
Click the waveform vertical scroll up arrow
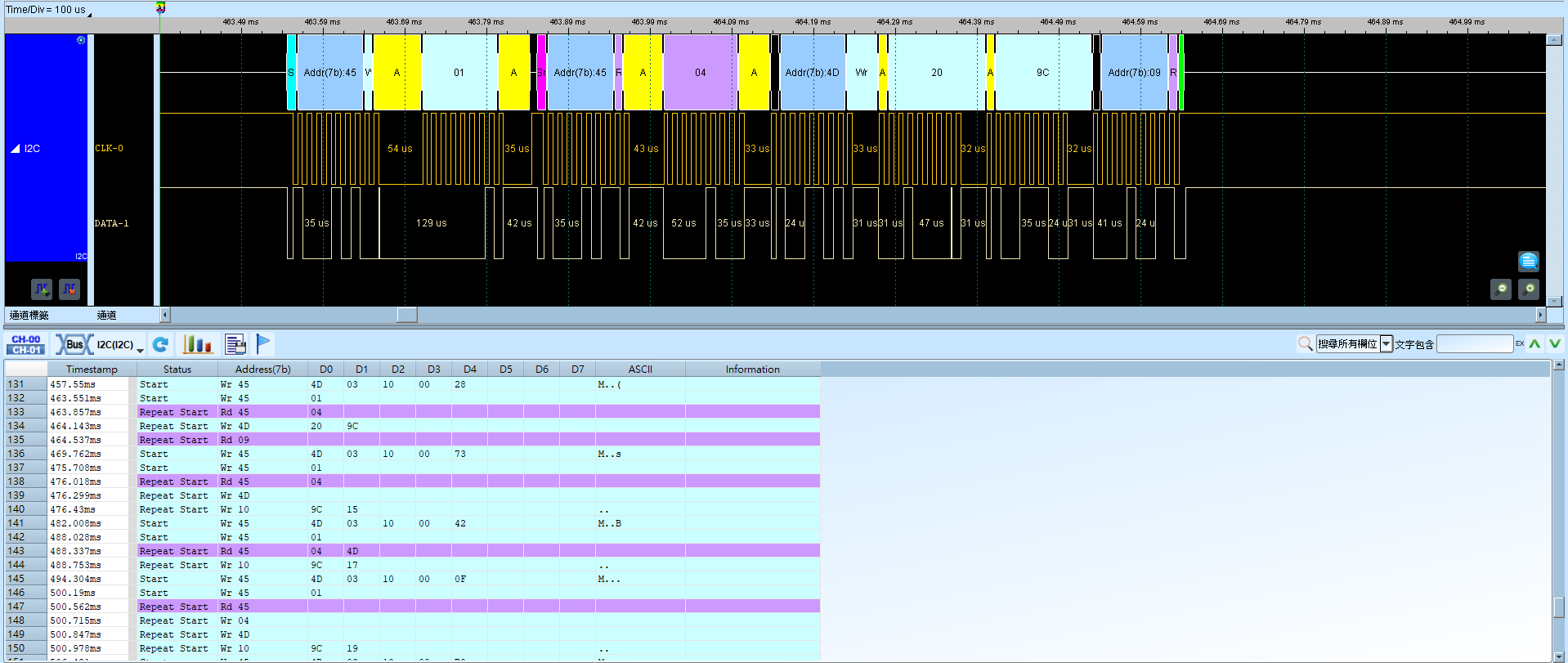tap(1554, 39)
